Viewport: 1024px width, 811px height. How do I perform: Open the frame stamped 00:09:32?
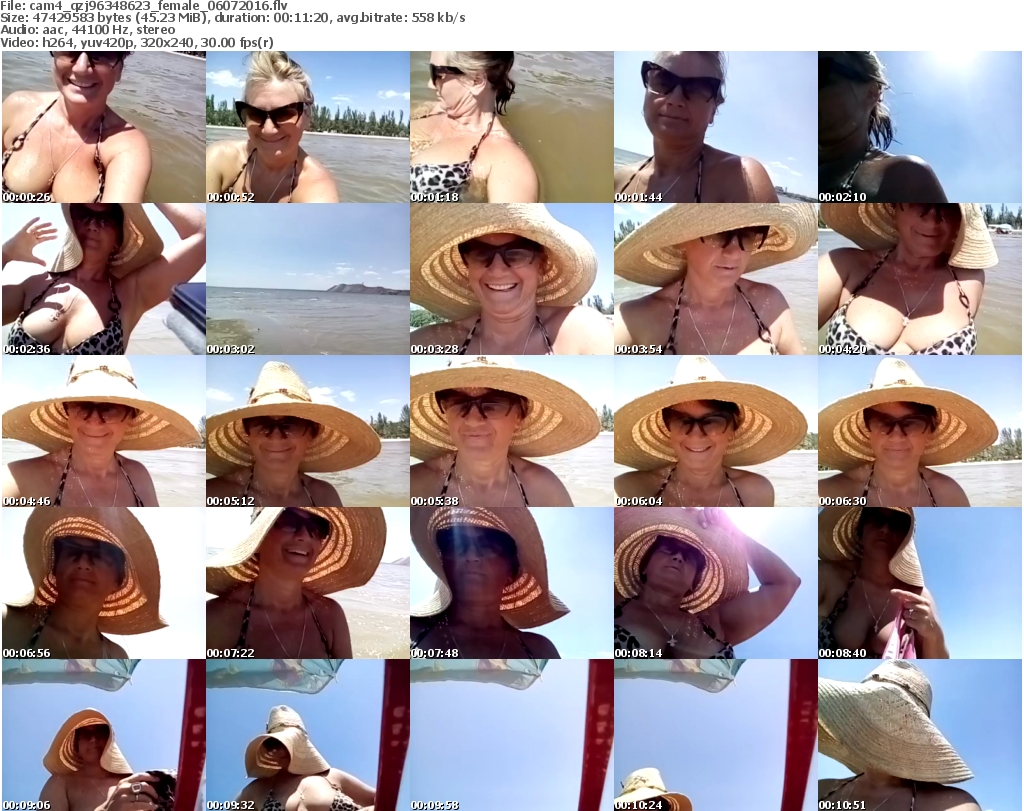(308, 735)
